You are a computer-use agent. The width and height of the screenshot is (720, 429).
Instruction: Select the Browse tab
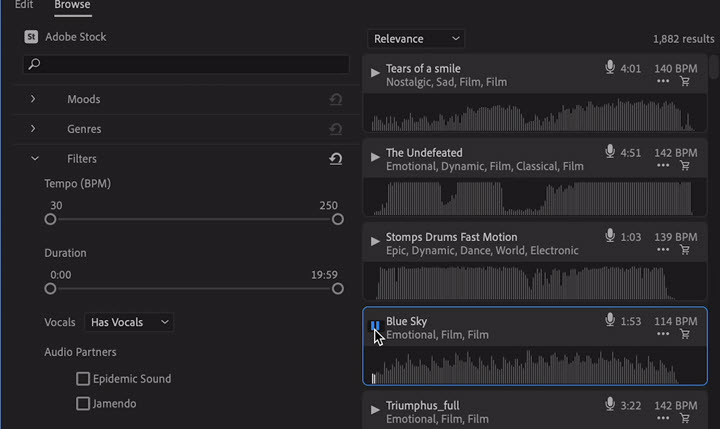point(72,5)
